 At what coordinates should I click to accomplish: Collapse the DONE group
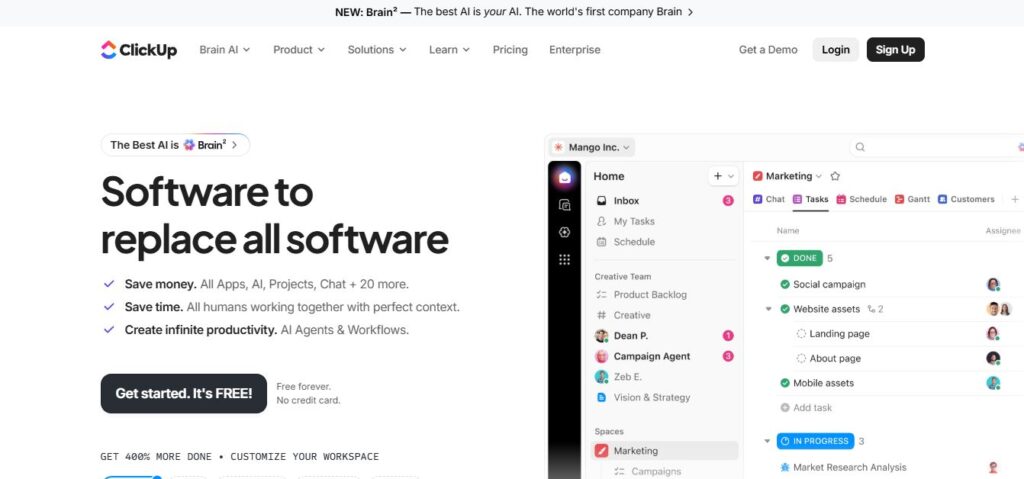pyautogui.click(x=767, y=258)
